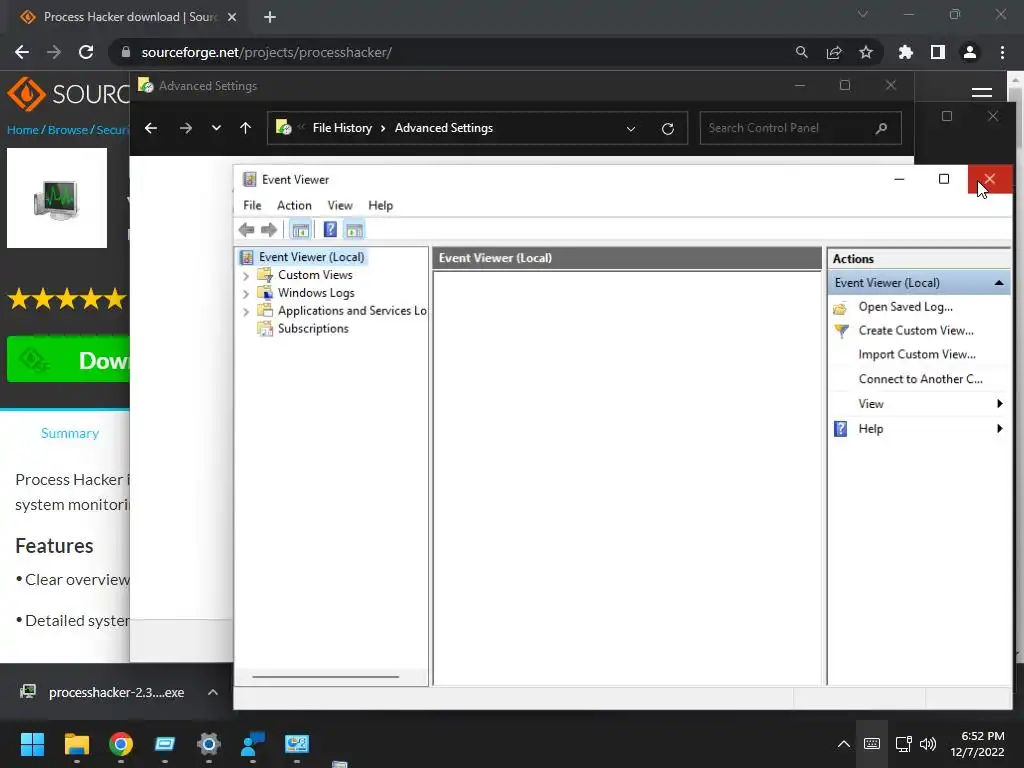Toggle Show/Hide Action Pane toolbar icon
Screen dimensions: 1024x768
(354, 230)
